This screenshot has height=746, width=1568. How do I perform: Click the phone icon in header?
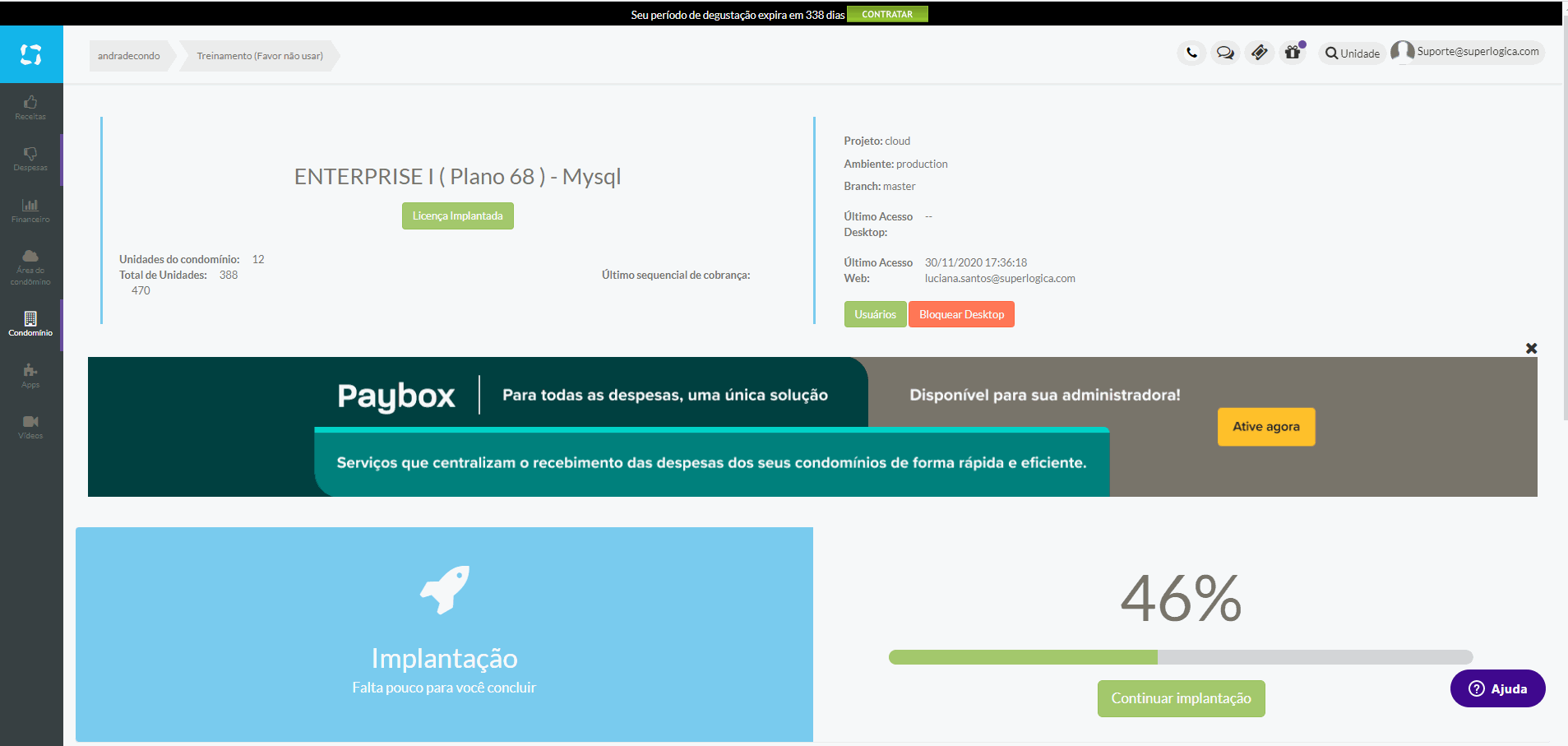1191,53
